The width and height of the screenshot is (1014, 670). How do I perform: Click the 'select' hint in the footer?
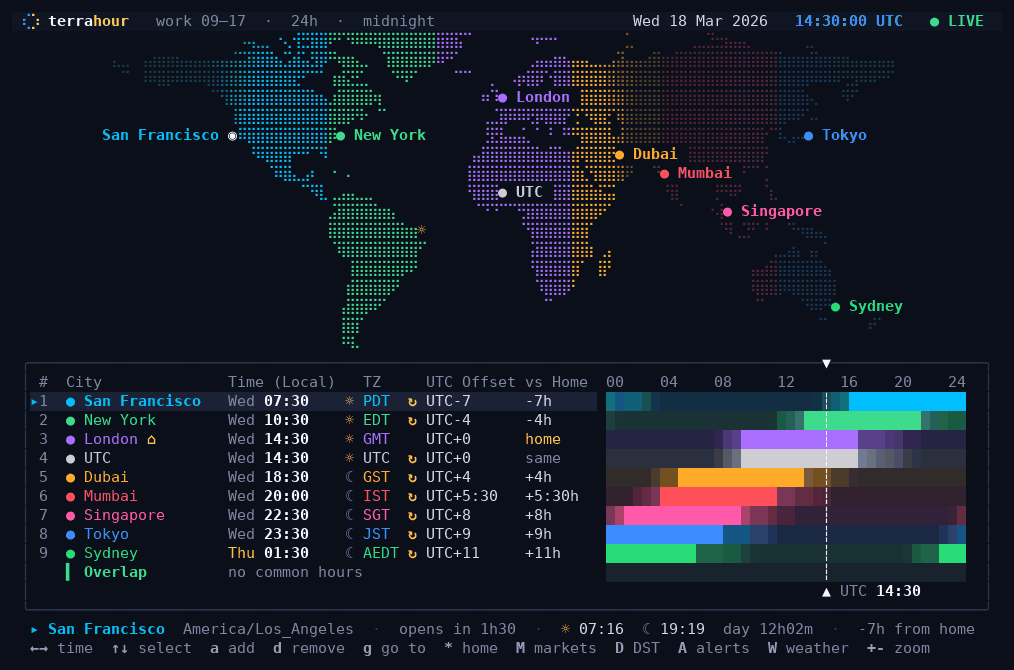pyautogui.click(x=151, y=648)
